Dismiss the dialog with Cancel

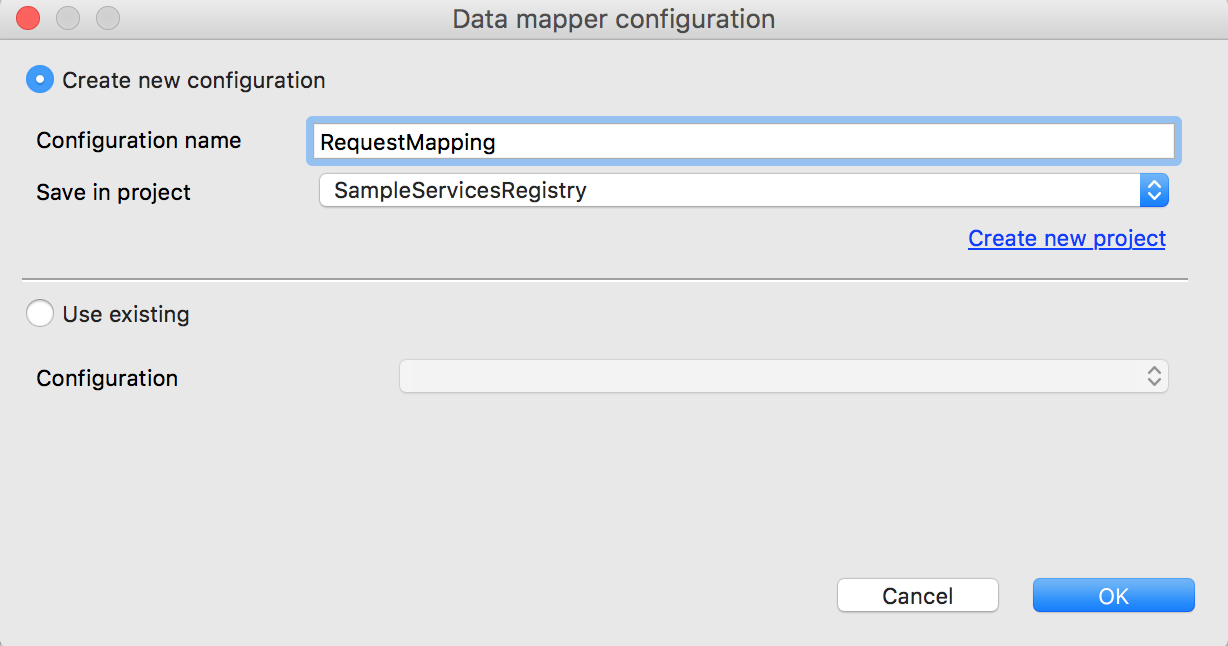(916, 595)
